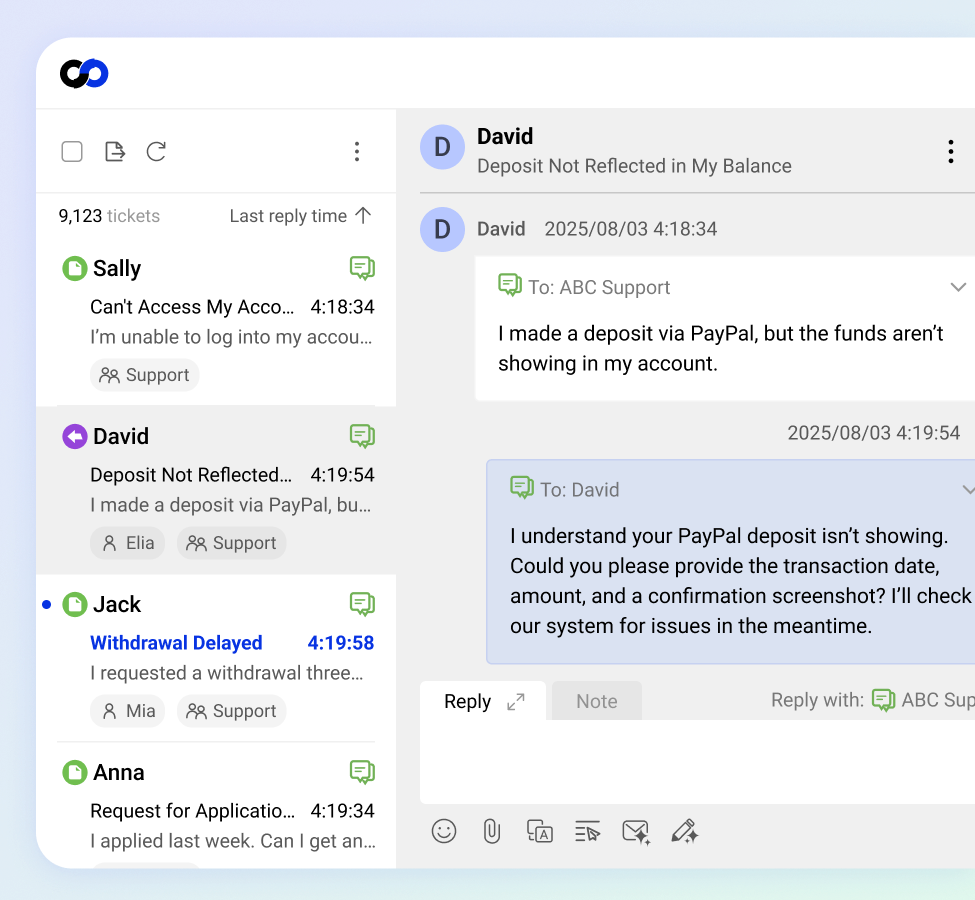Image resolution: width=975 pixels, height=900 pixels.
Task: Expand the To: David reply details
Action: click(969, 489)
